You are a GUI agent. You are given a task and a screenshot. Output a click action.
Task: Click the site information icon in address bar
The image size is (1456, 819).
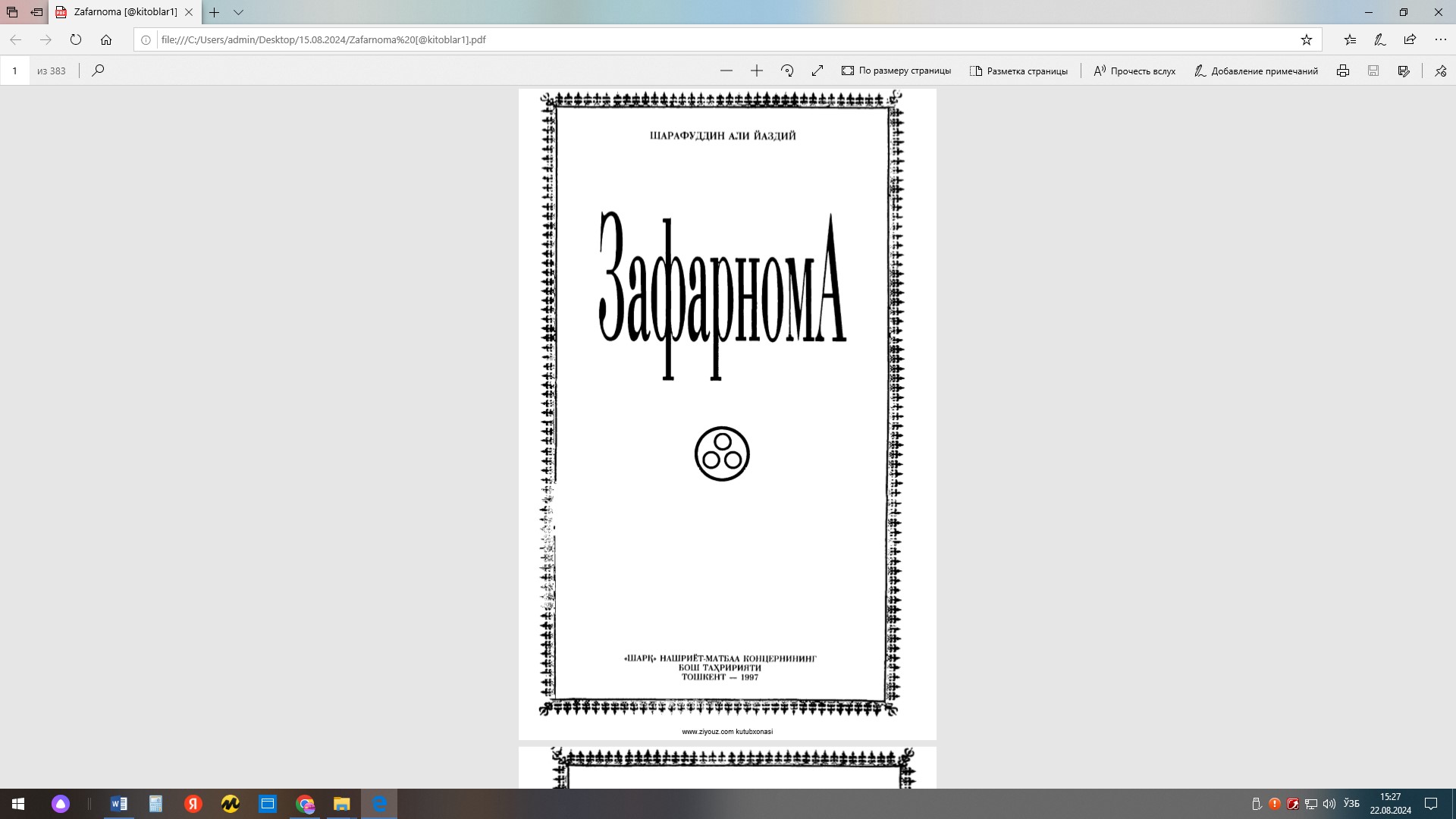pyautogui.click(x=146, y=39)
